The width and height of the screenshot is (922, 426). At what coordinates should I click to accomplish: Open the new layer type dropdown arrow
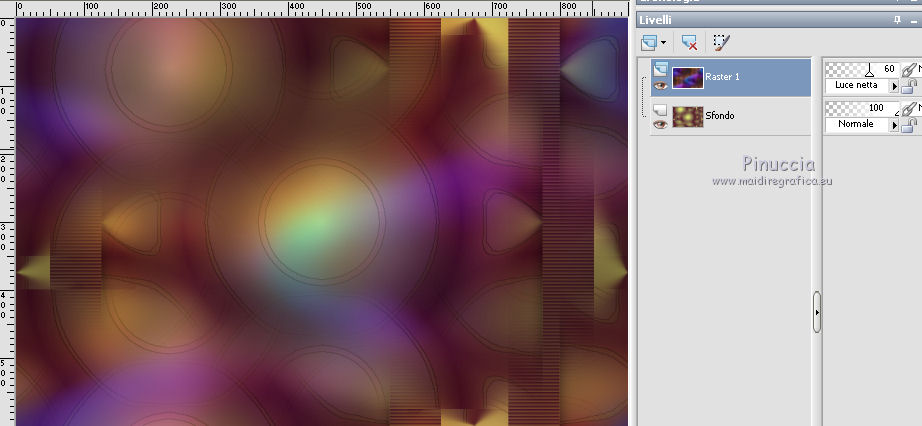[x=664, y=43]
